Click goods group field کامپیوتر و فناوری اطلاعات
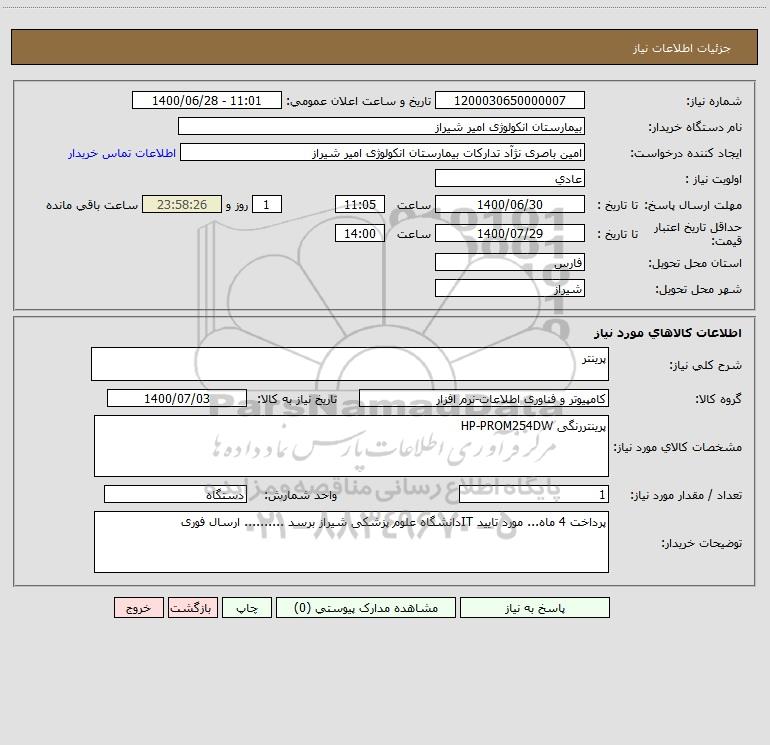770x745 pixels. click(484, 398)
